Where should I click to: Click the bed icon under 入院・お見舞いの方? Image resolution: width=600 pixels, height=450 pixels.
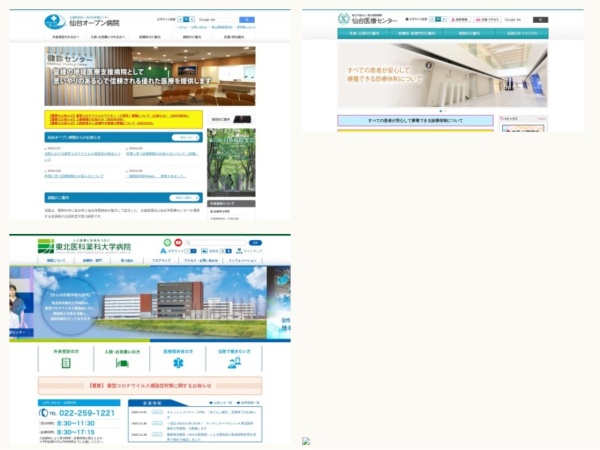point(122,363)
